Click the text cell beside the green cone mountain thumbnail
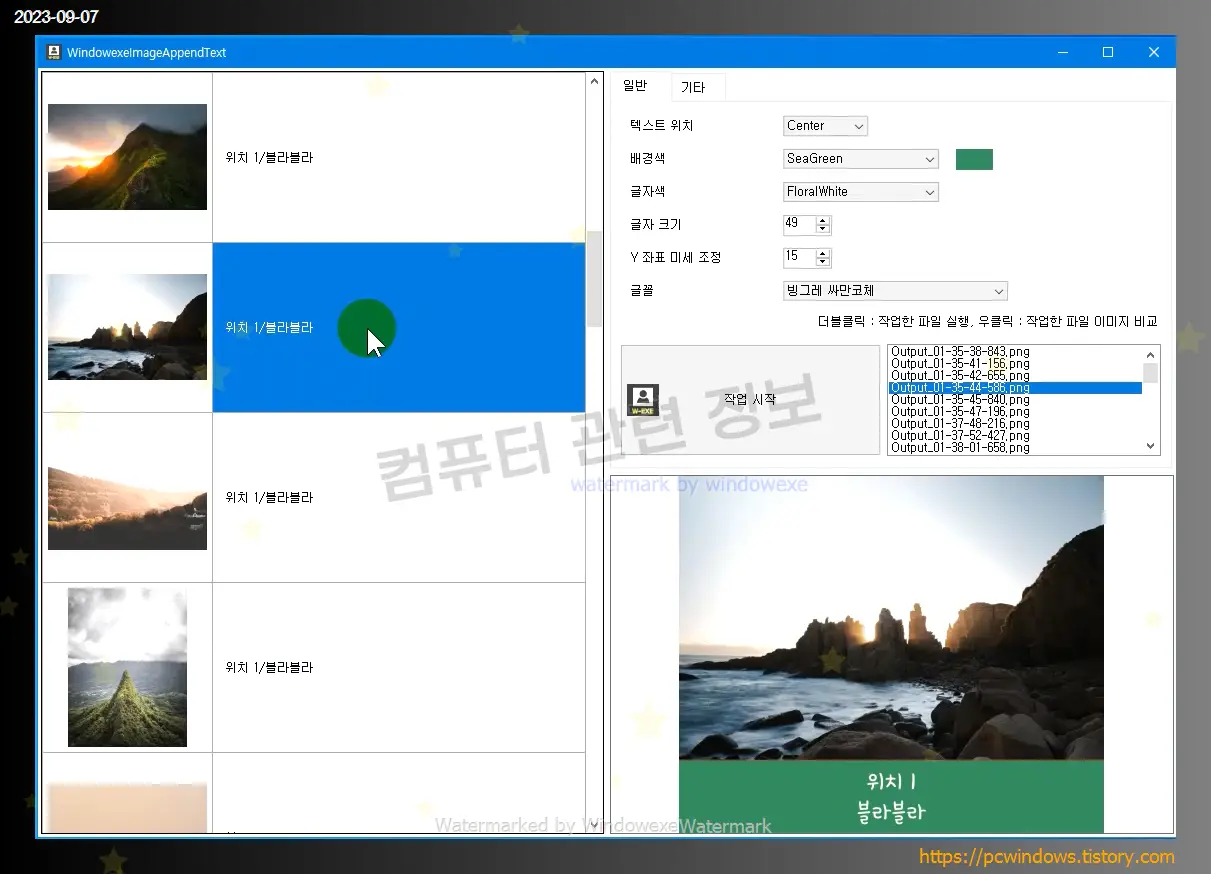 (399, 667)
